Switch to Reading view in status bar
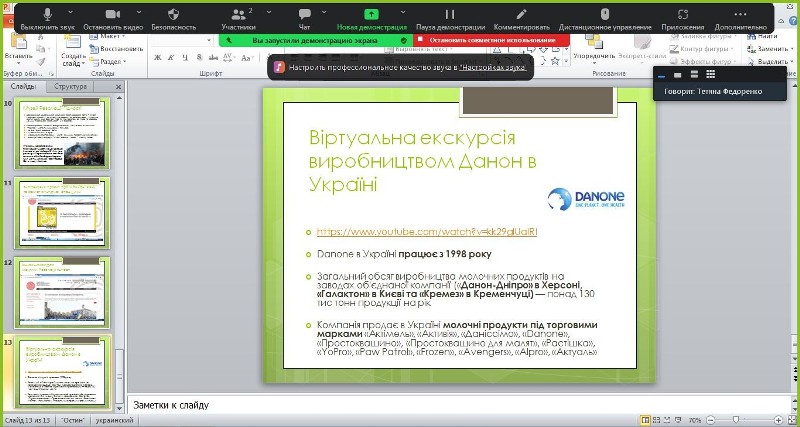This screenshot has height=427, width=800. pos(666,420)
